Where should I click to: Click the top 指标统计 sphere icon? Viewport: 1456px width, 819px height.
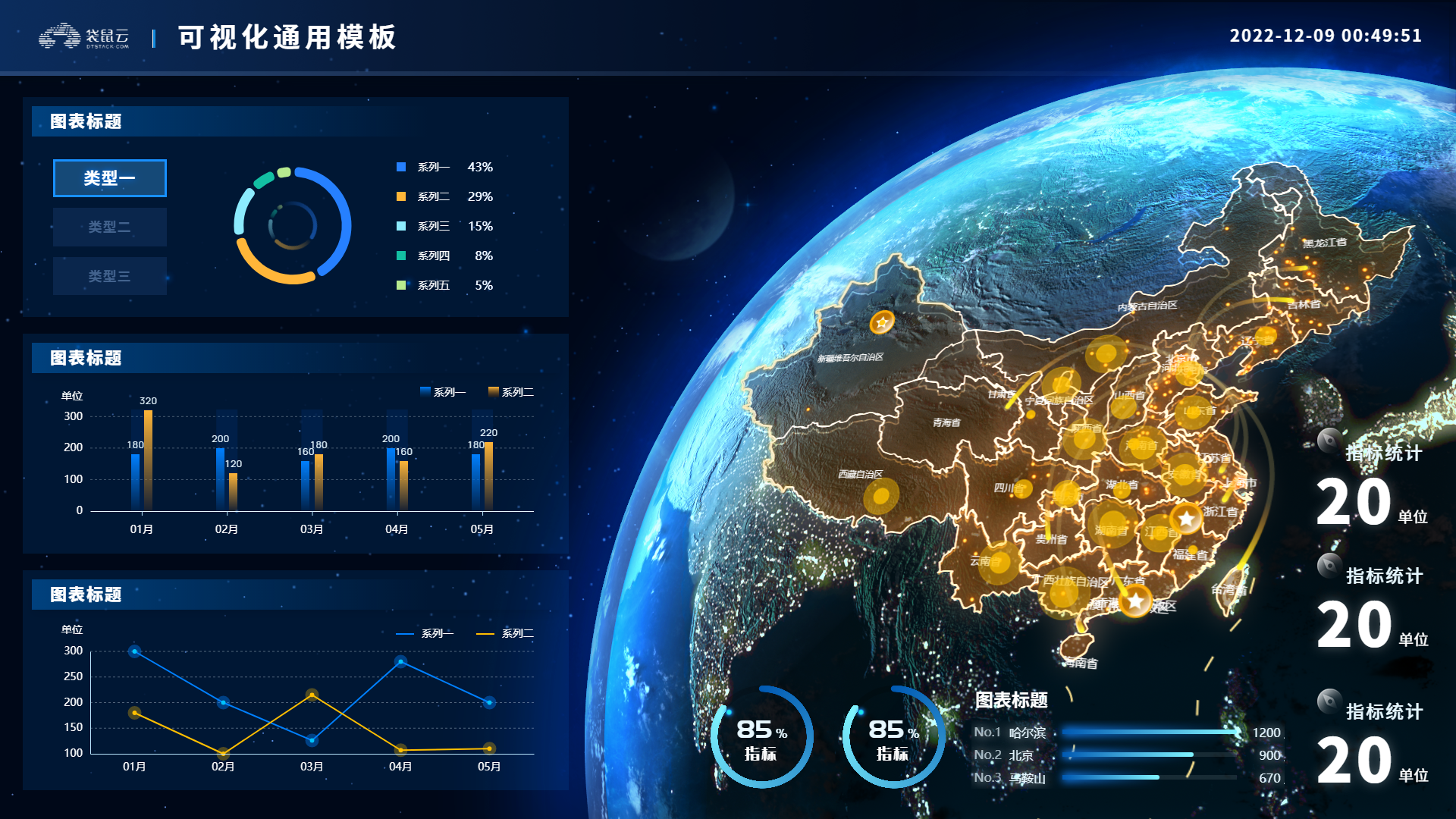(x=1329, y=440)
